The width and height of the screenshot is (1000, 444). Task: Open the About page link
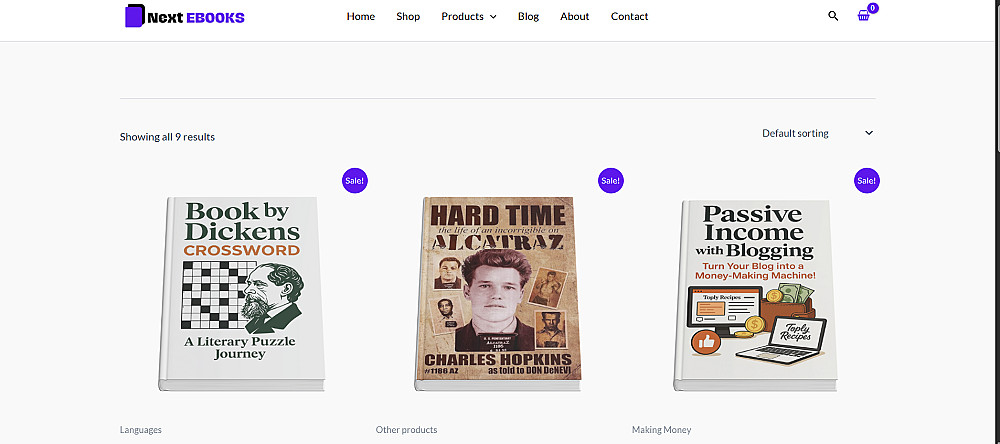tap(575, 16)
